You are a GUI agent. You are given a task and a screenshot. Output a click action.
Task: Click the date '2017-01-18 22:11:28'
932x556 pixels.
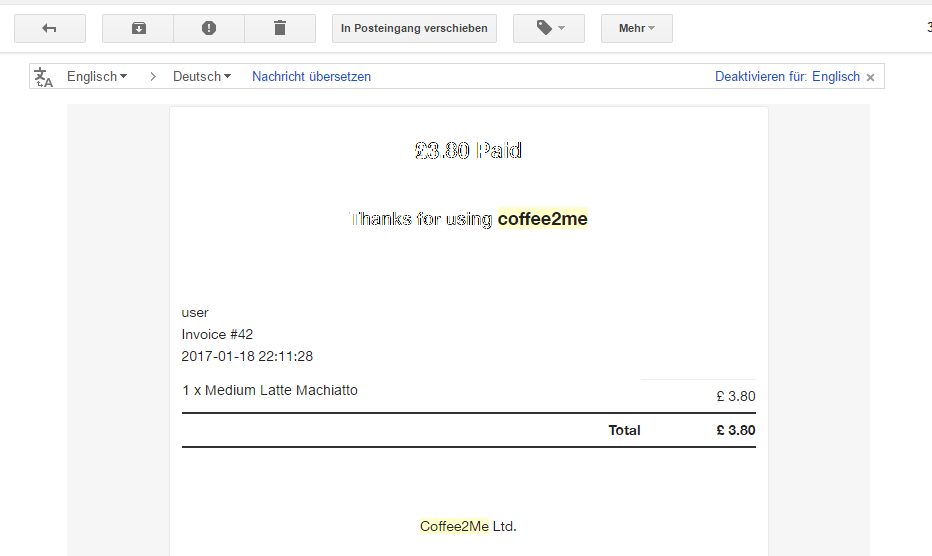coord(247,356)
